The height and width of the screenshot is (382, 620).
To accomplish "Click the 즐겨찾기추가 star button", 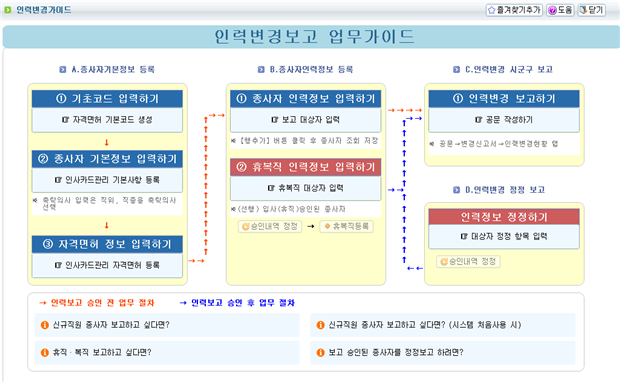I will pyautogui.click(x=514, y=10).
